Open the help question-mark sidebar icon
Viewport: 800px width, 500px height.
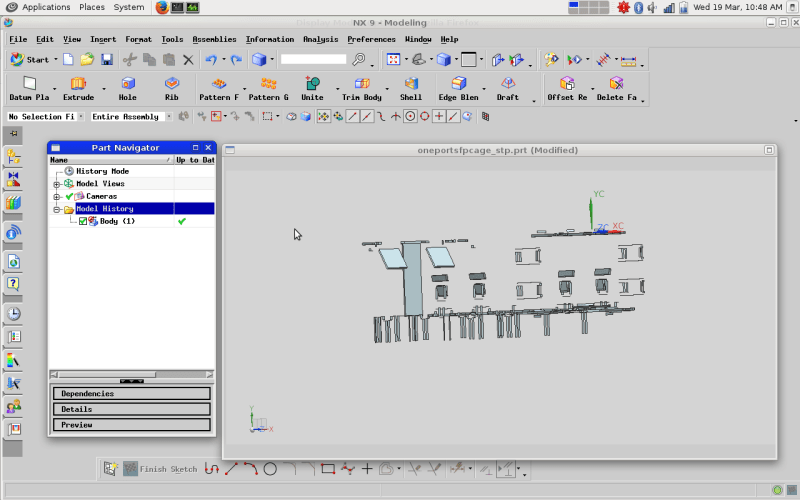pos(13,284)
